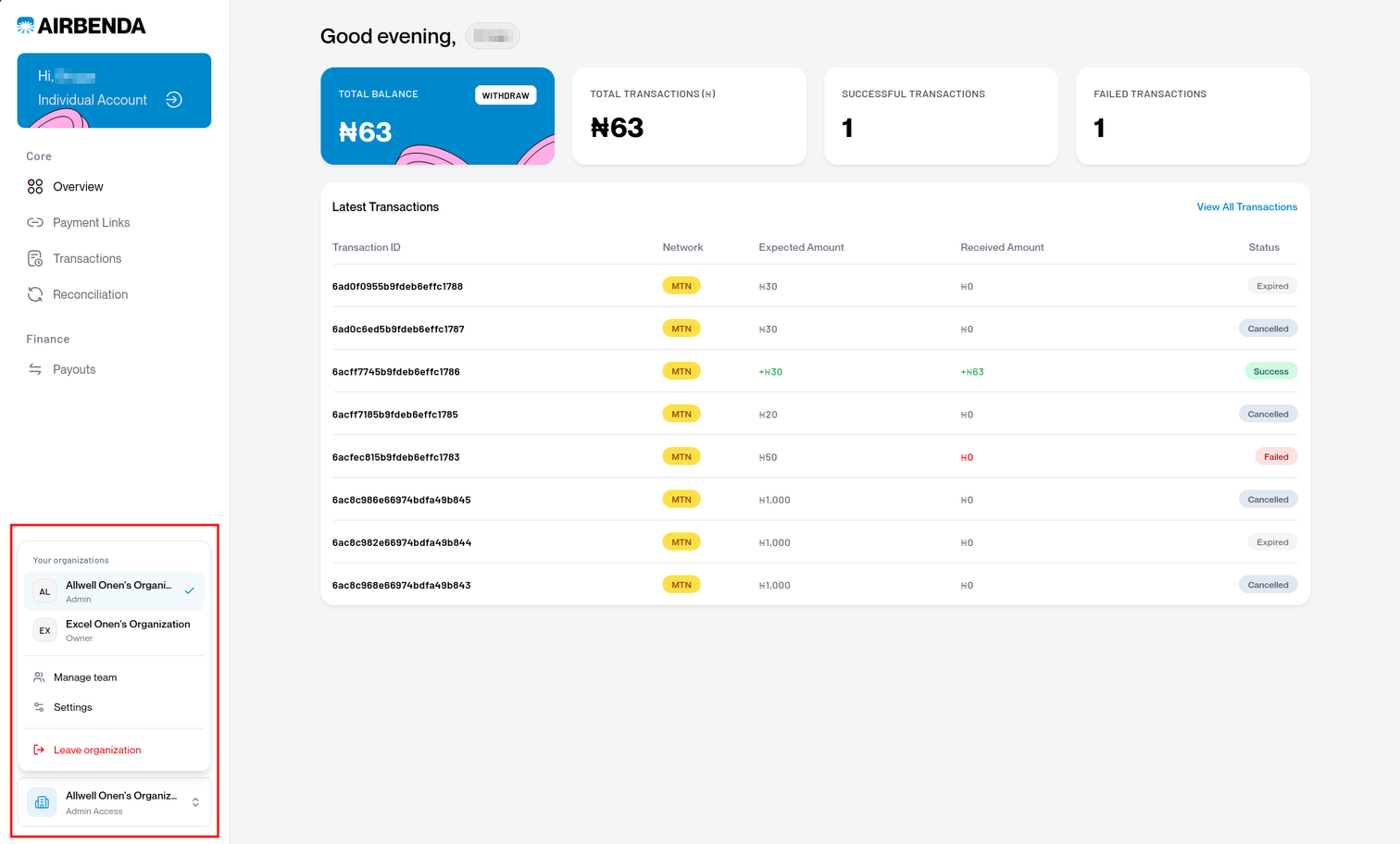Click the organization building icon at bottom

[42, 802]
